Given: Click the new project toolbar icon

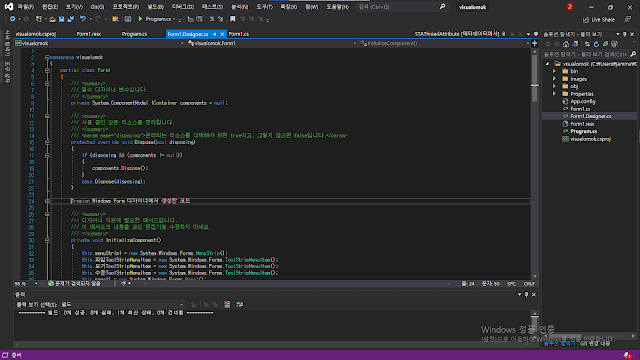Looking at the screenshot, I should 39,19.
